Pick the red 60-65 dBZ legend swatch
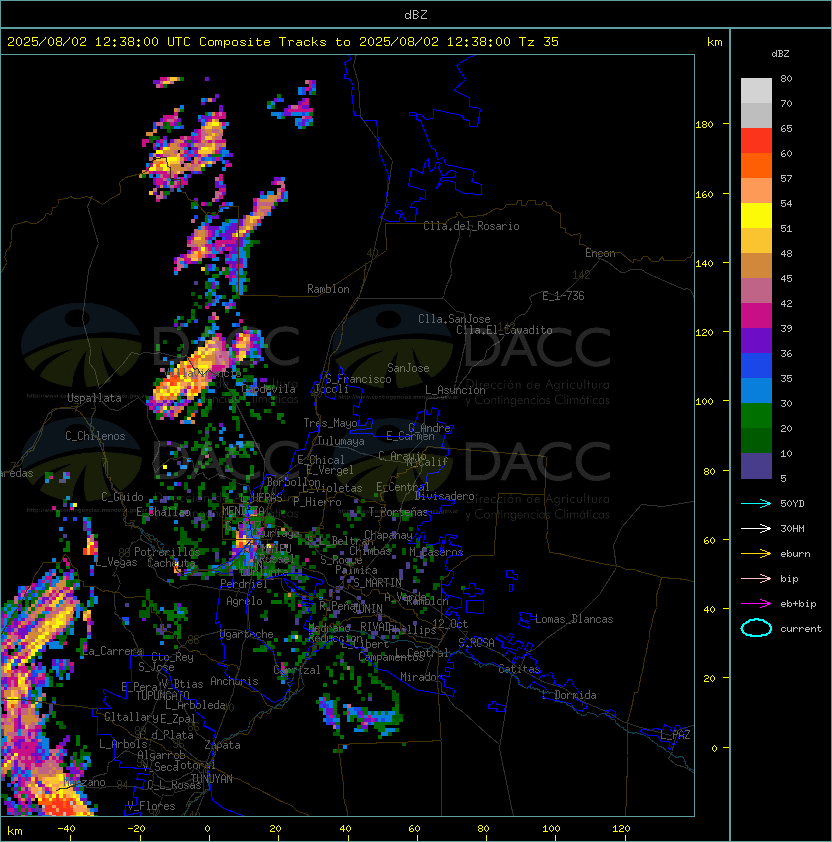 (756, 141)
